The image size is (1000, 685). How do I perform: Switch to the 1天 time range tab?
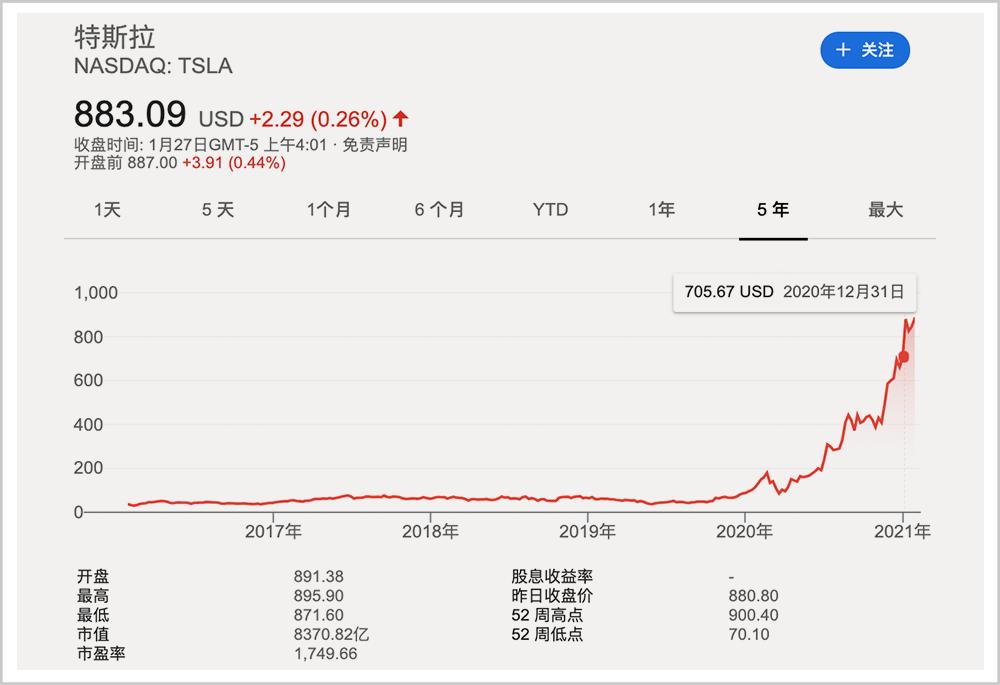point(107,210)
